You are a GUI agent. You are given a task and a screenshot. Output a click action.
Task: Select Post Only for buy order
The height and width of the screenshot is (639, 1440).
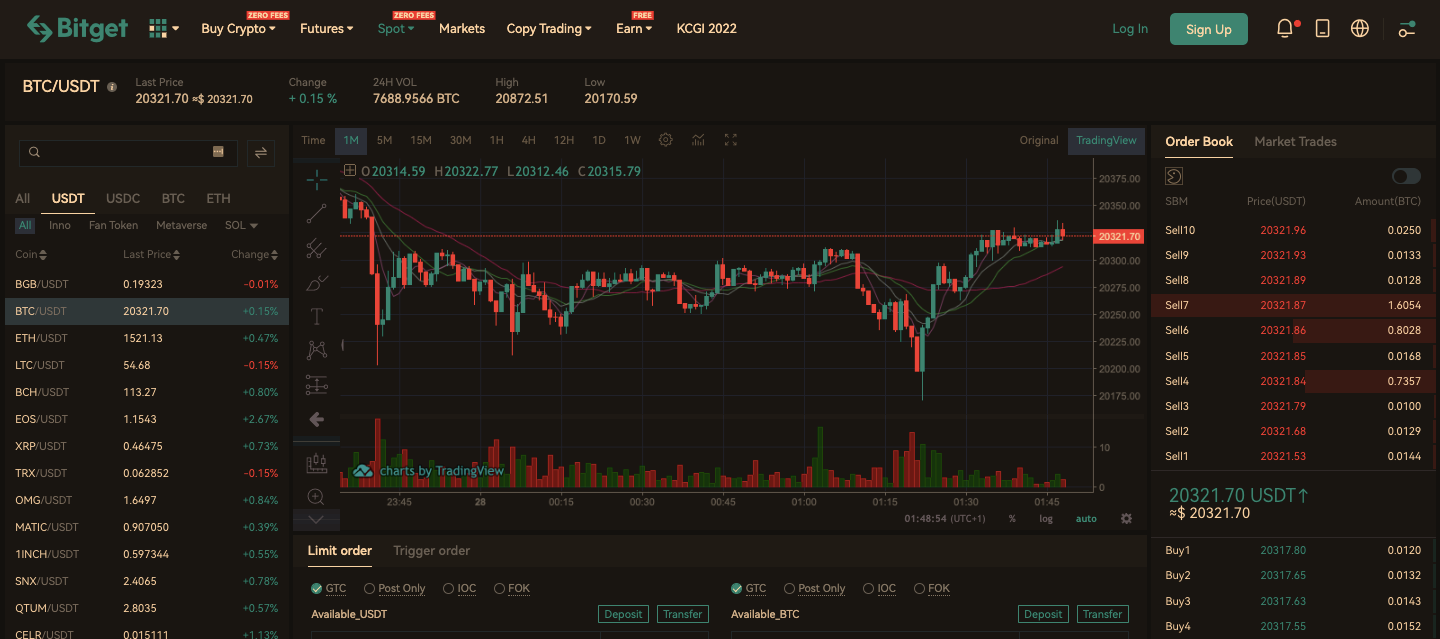click(x=395, y=588)
